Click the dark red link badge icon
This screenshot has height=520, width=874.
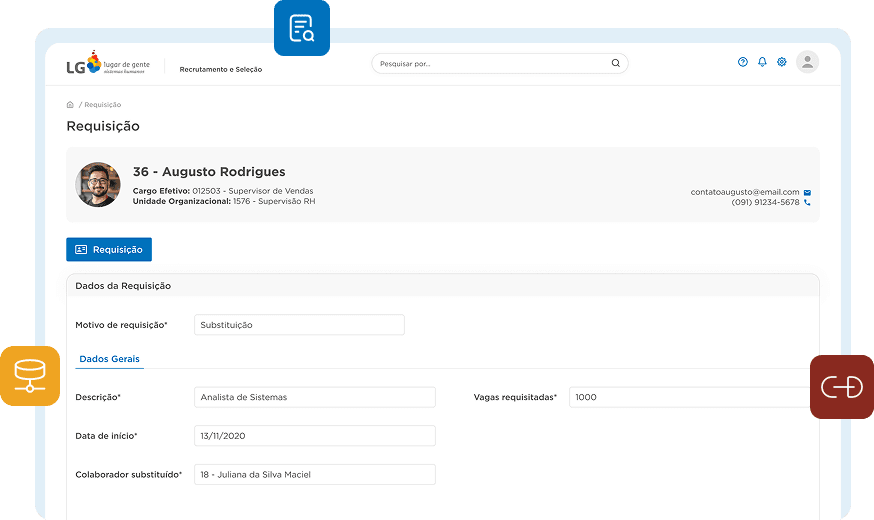tap(841, 386)
